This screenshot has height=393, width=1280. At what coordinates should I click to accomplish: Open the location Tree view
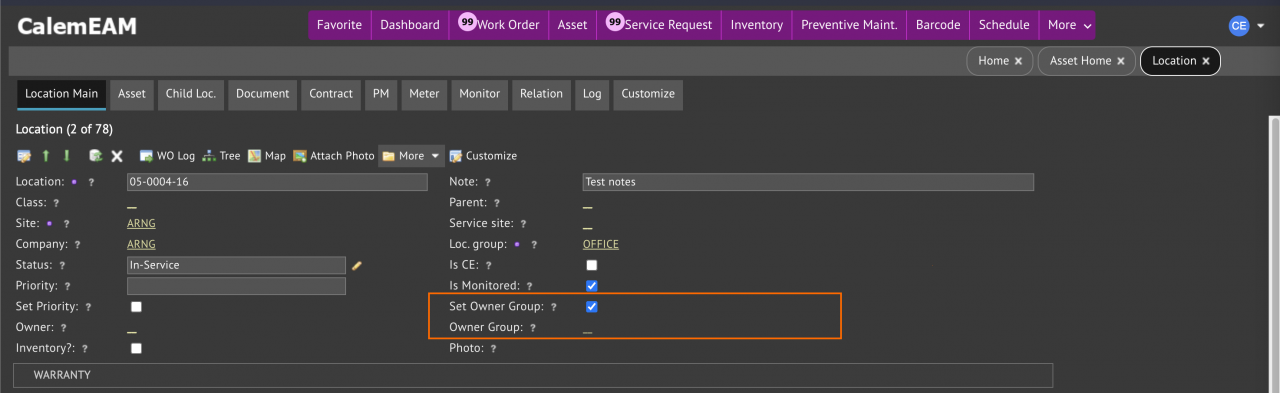pos(221,156)
